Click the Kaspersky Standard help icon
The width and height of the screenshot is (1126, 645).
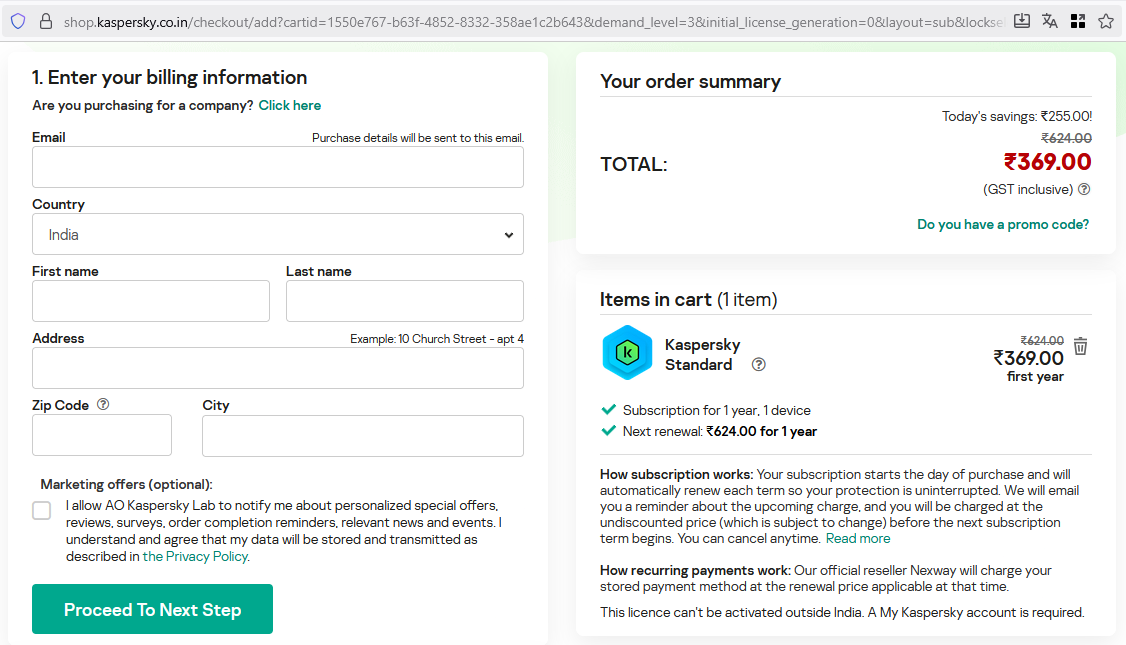click(758, 365)
